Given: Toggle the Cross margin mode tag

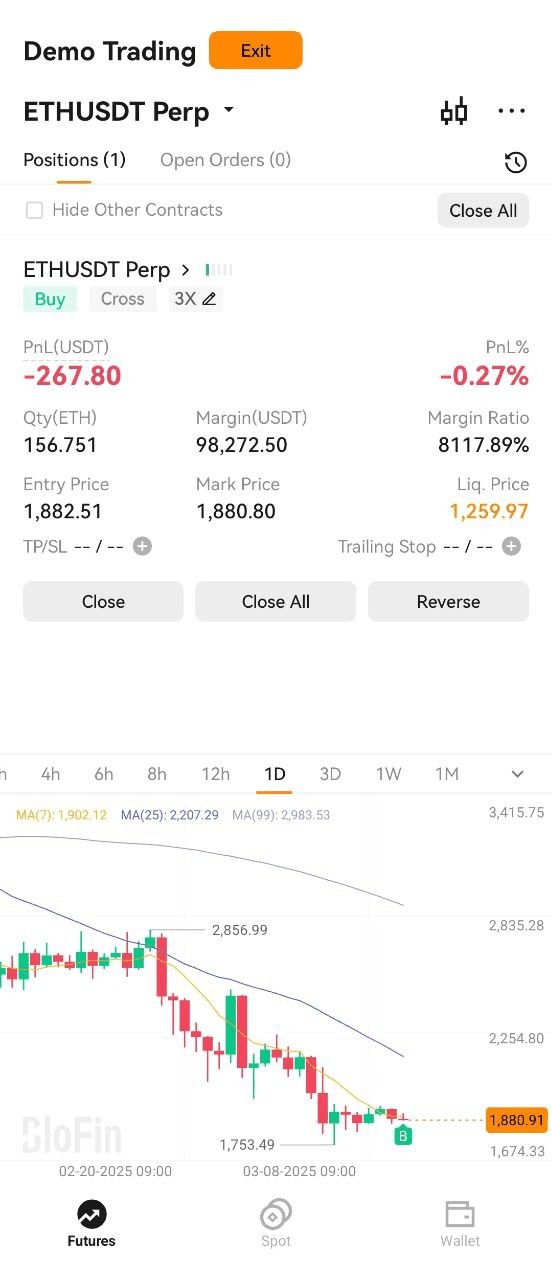Looking at the screenshot, I should click(123, 299).
